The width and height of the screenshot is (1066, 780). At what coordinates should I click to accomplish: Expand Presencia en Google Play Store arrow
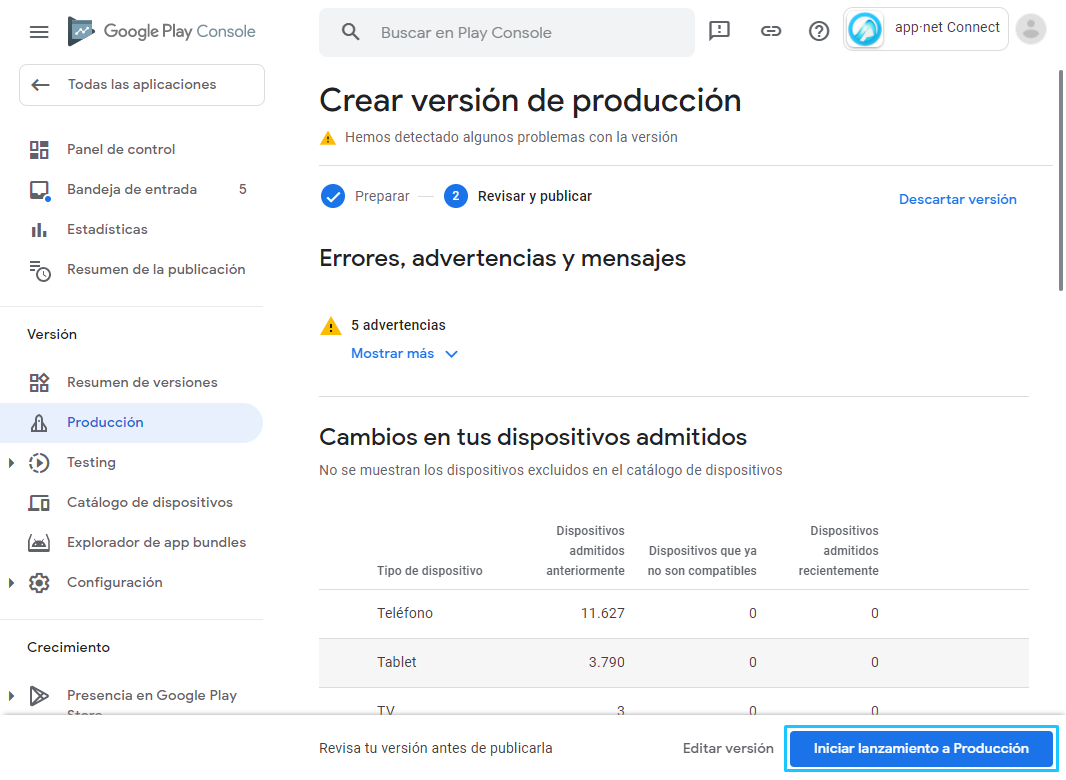pyautogui.click(x=11, y=696)
